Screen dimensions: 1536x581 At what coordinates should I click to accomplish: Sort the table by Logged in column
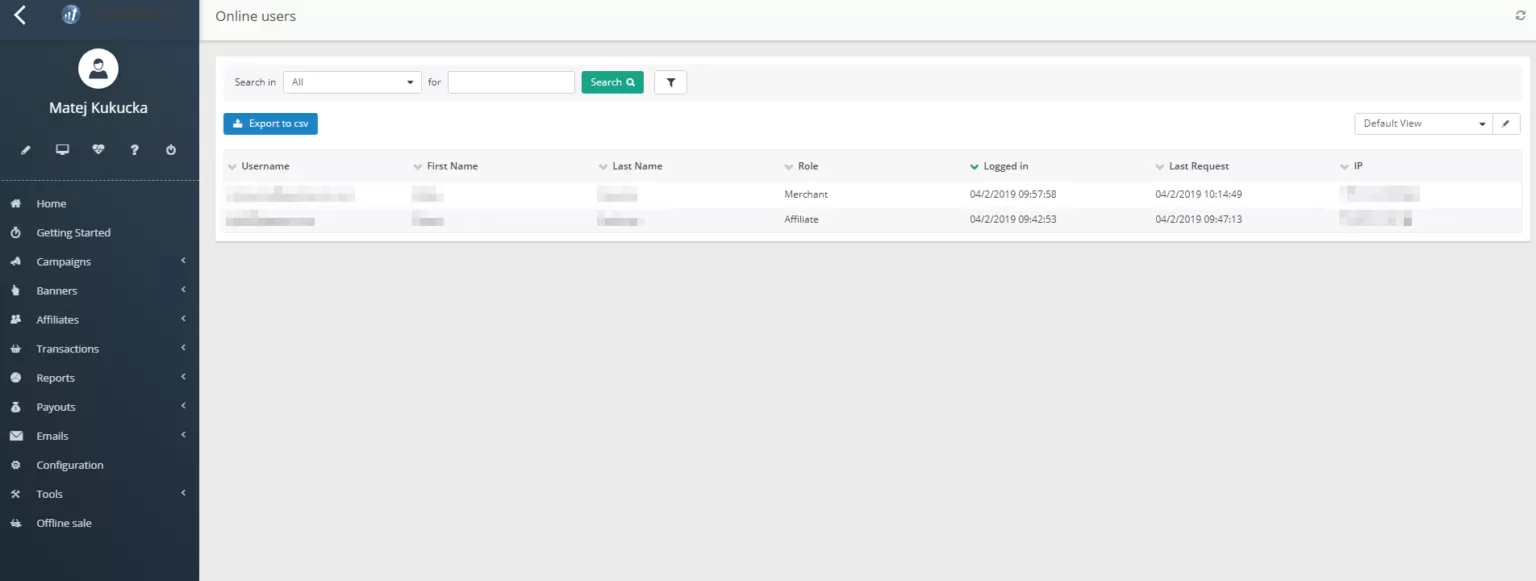pyautogui.click(x=1007, y=165)
